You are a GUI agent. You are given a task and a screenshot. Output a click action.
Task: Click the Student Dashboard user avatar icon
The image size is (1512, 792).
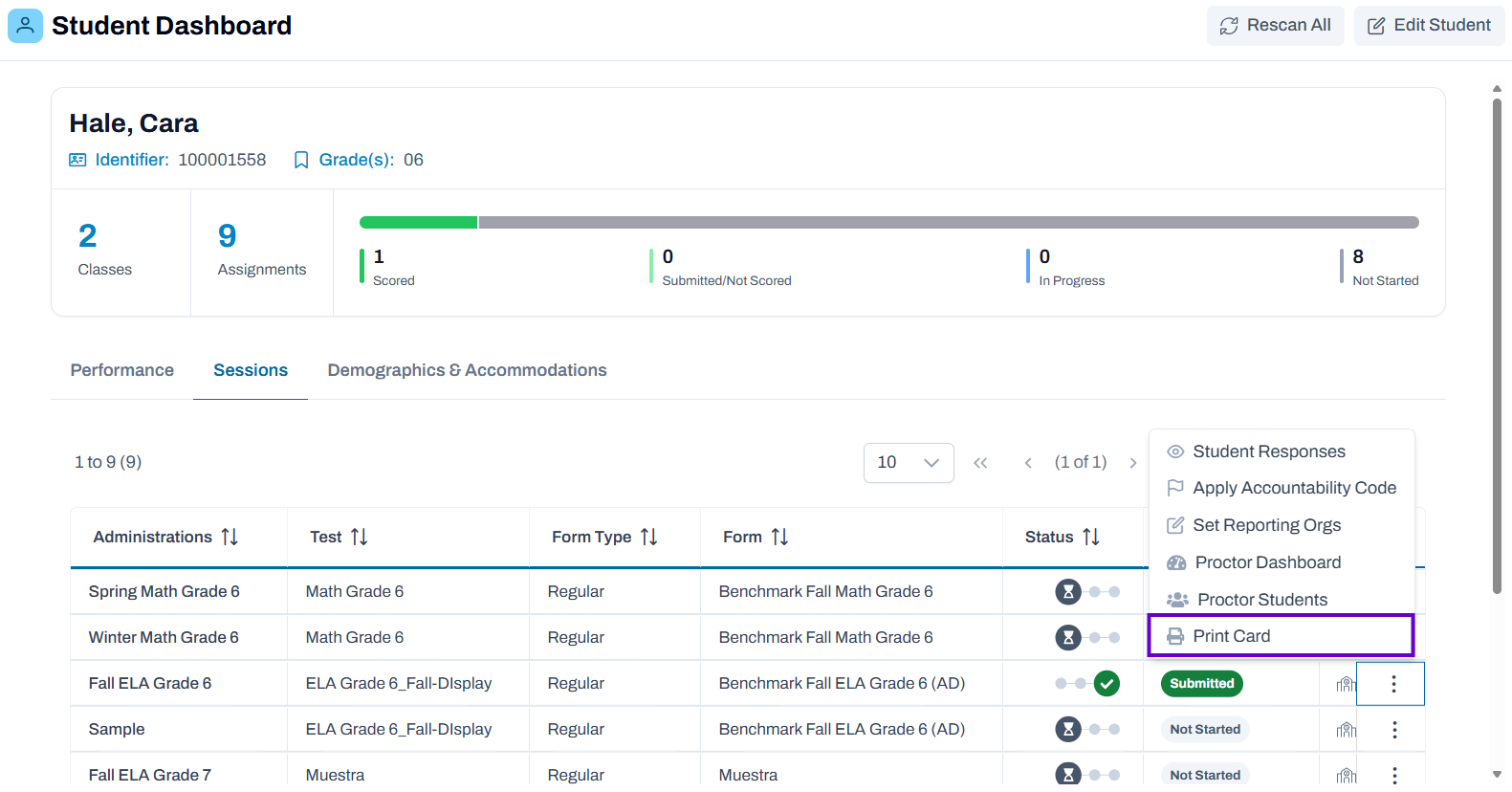[25, 26]
